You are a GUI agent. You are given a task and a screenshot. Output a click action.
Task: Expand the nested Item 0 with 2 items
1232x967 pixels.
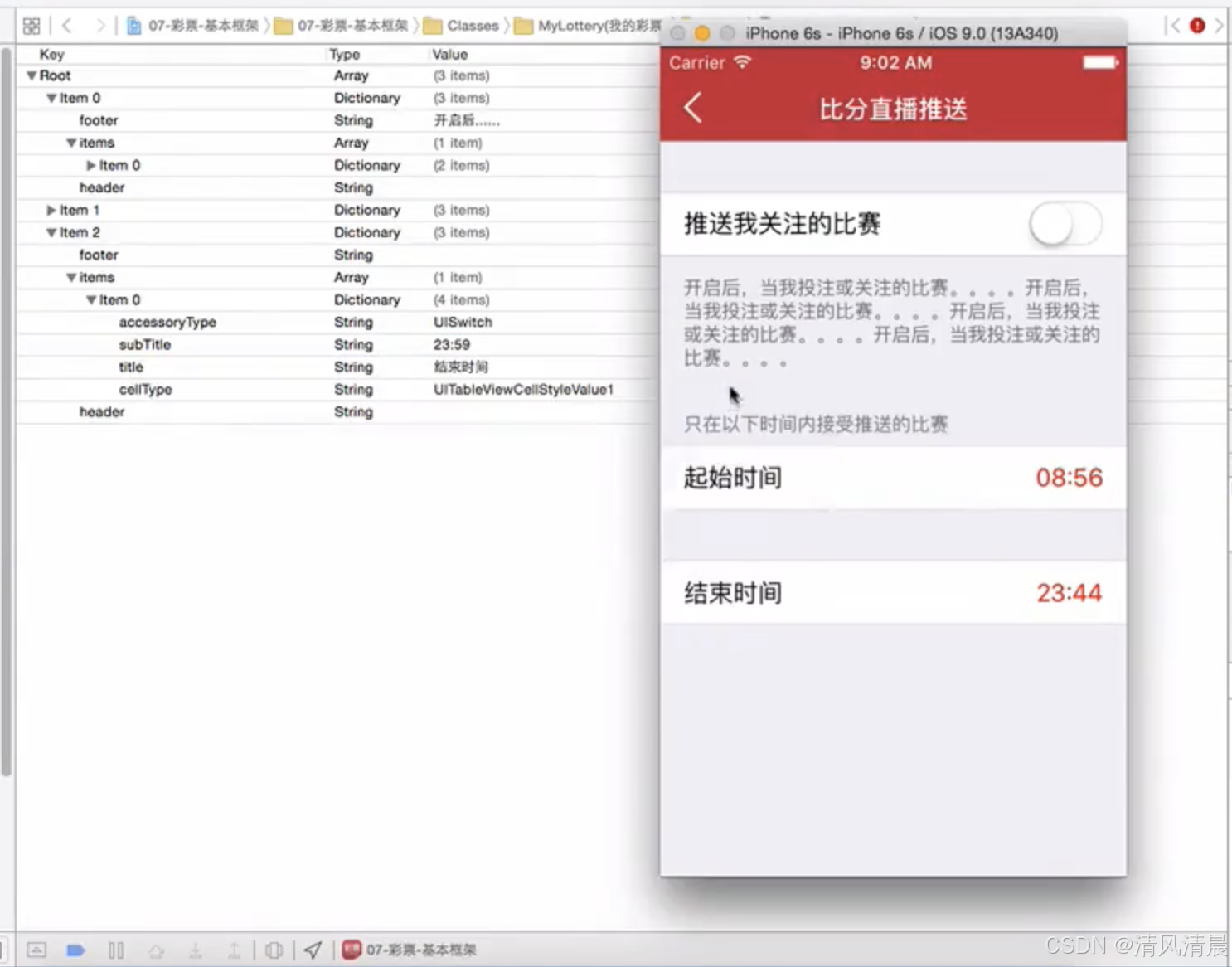[x=91, y=165]
